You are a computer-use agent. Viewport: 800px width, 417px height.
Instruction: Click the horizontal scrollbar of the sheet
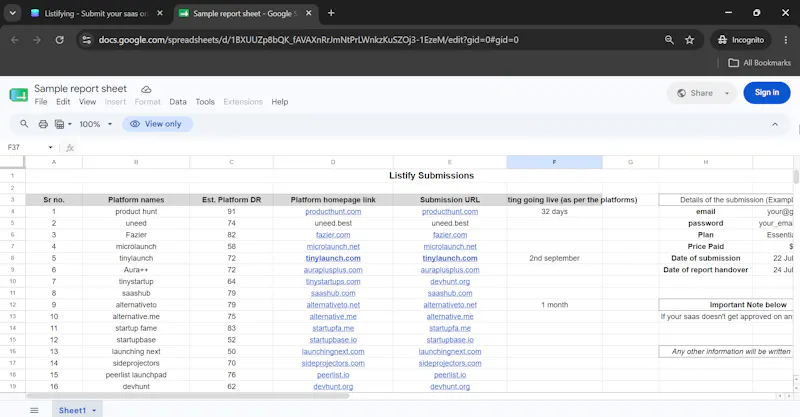[x=188, y=396]
